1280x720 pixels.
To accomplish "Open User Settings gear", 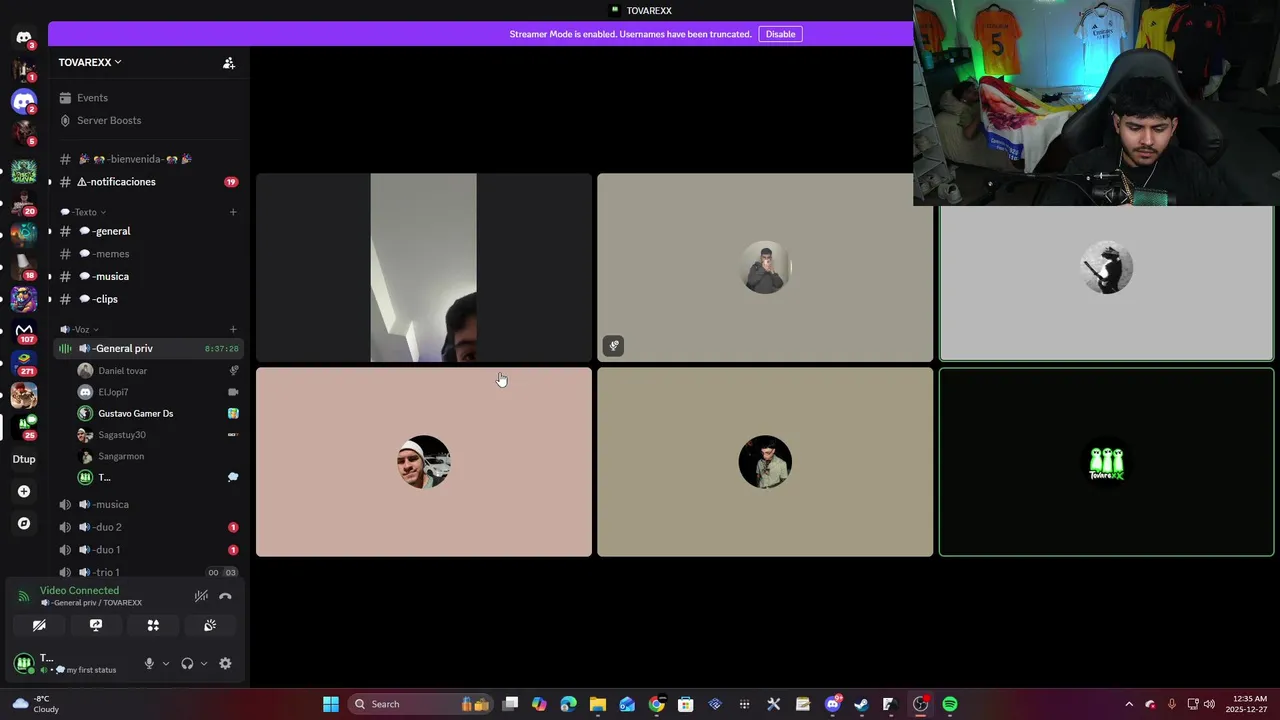I will point(225,663).
